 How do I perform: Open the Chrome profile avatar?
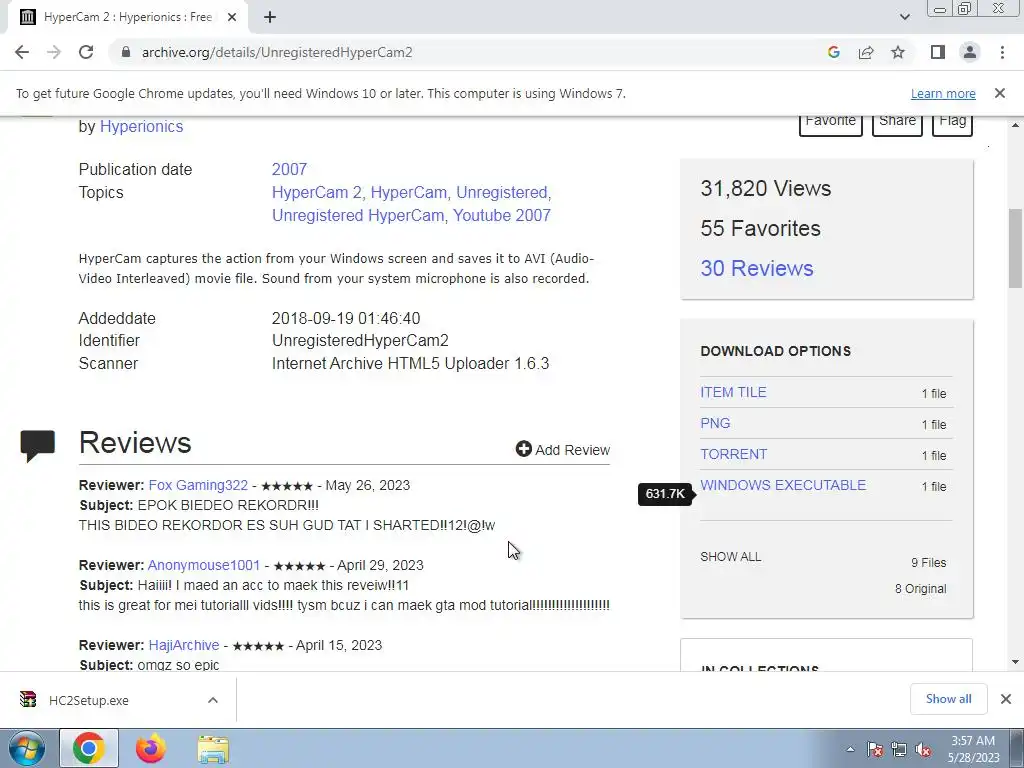[970, 52]
